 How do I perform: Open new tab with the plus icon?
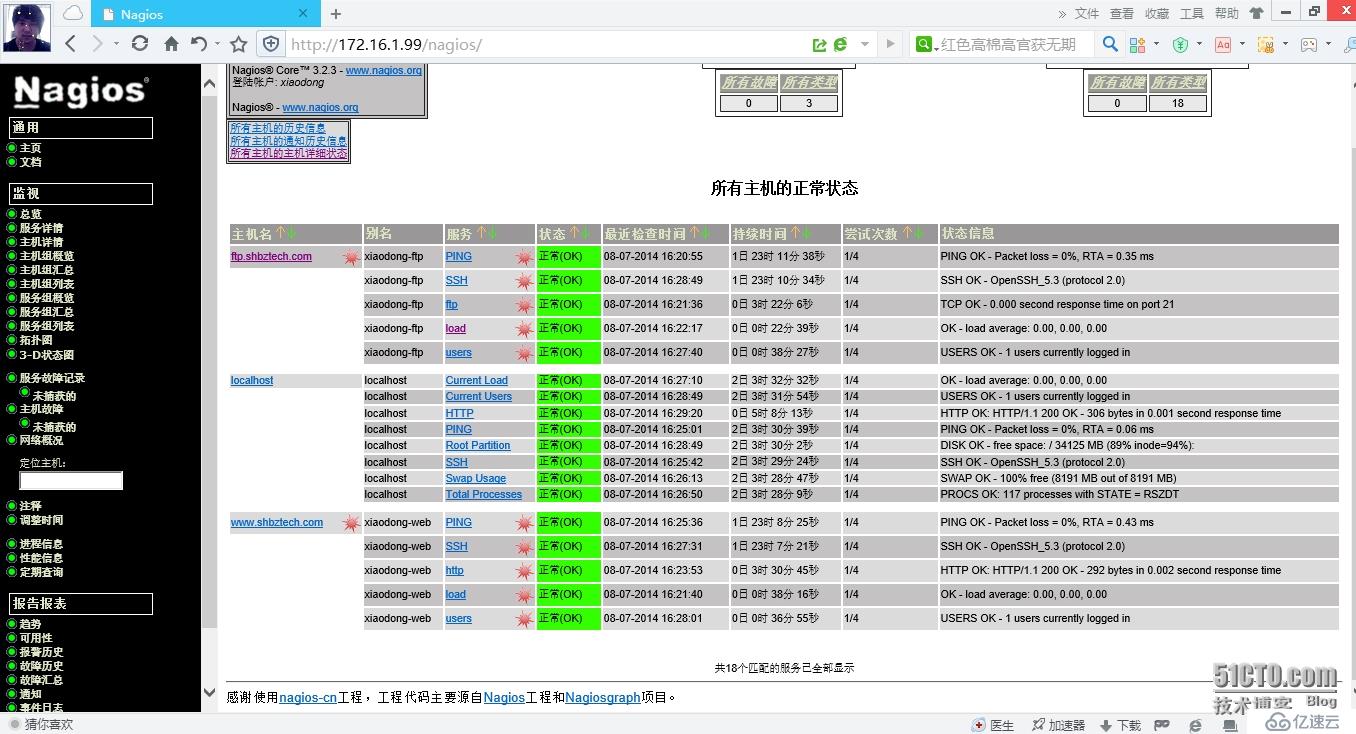336,14
